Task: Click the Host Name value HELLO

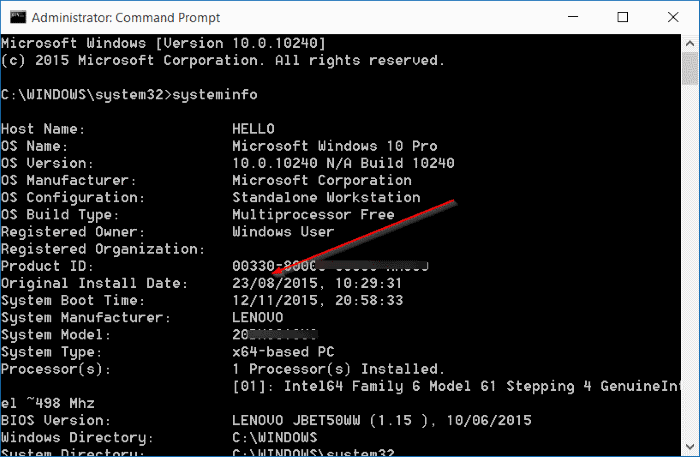Action: (x=253, y=129)
